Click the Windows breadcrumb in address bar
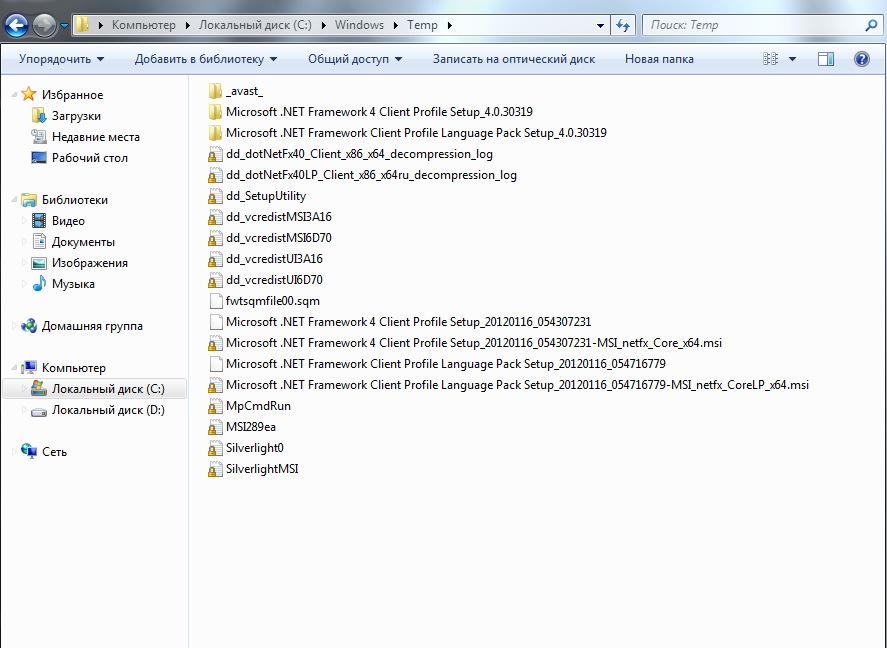The height and width of the screenshot is (648, 887). tap(359, 25)
